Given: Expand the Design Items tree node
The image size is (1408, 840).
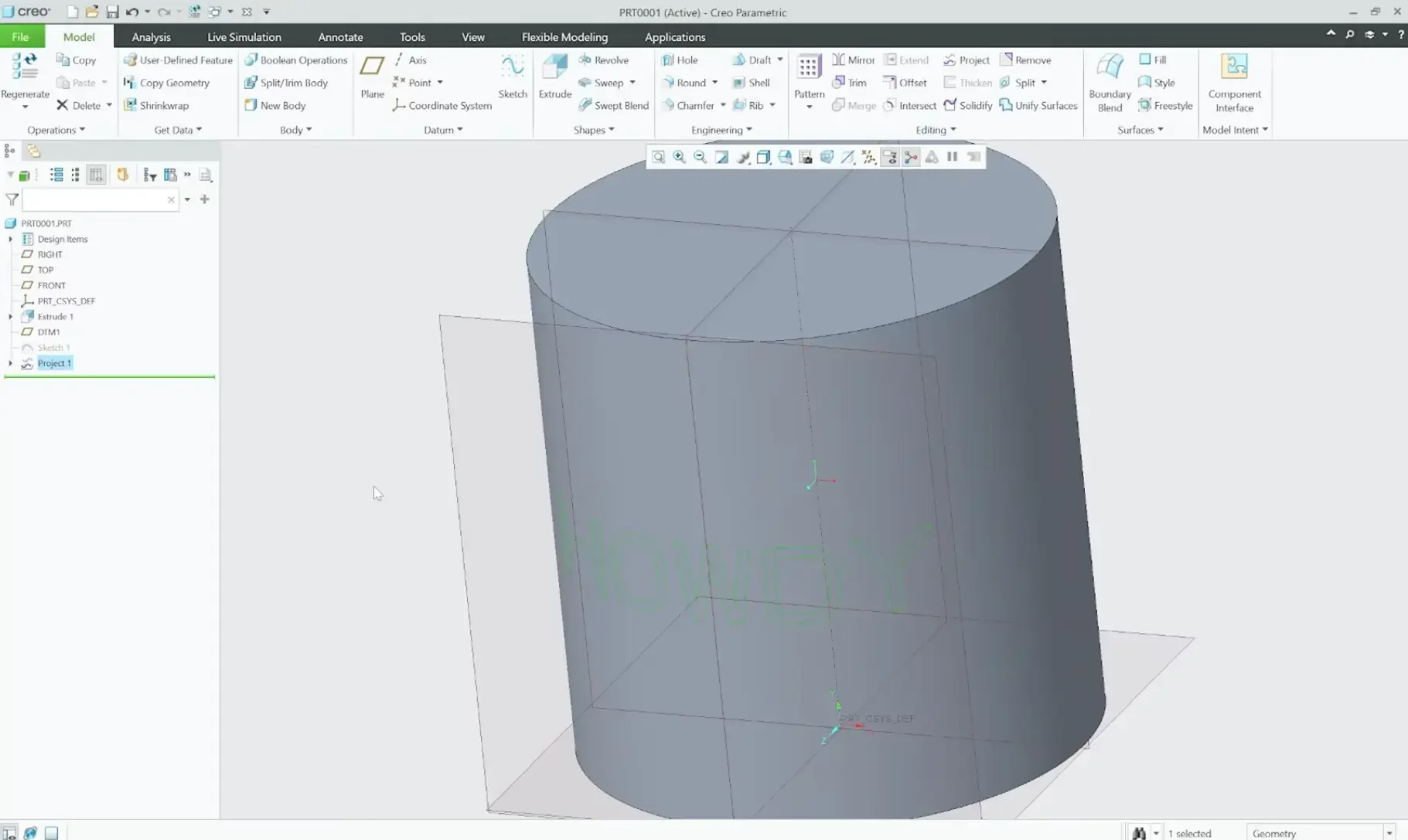Looking at the screenshot, I should click(10, 240).
